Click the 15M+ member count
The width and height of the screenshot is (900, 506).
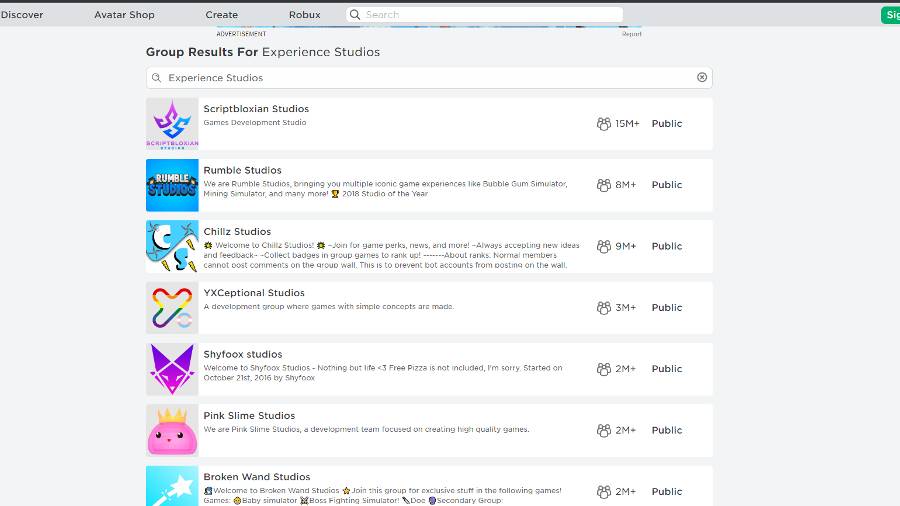pos(627,124)
